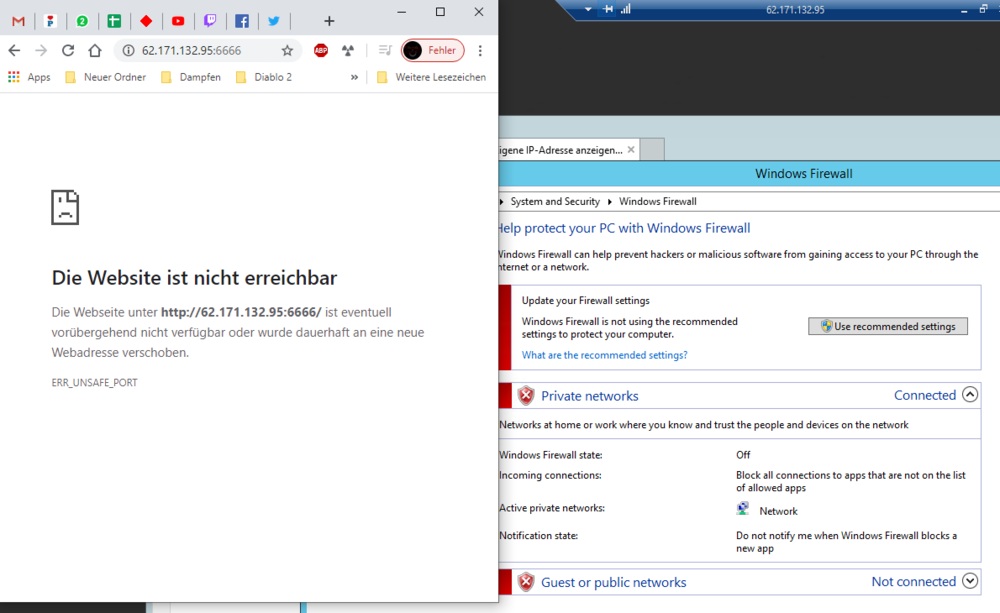Open a new browser tab

click(x=329, y=21)
